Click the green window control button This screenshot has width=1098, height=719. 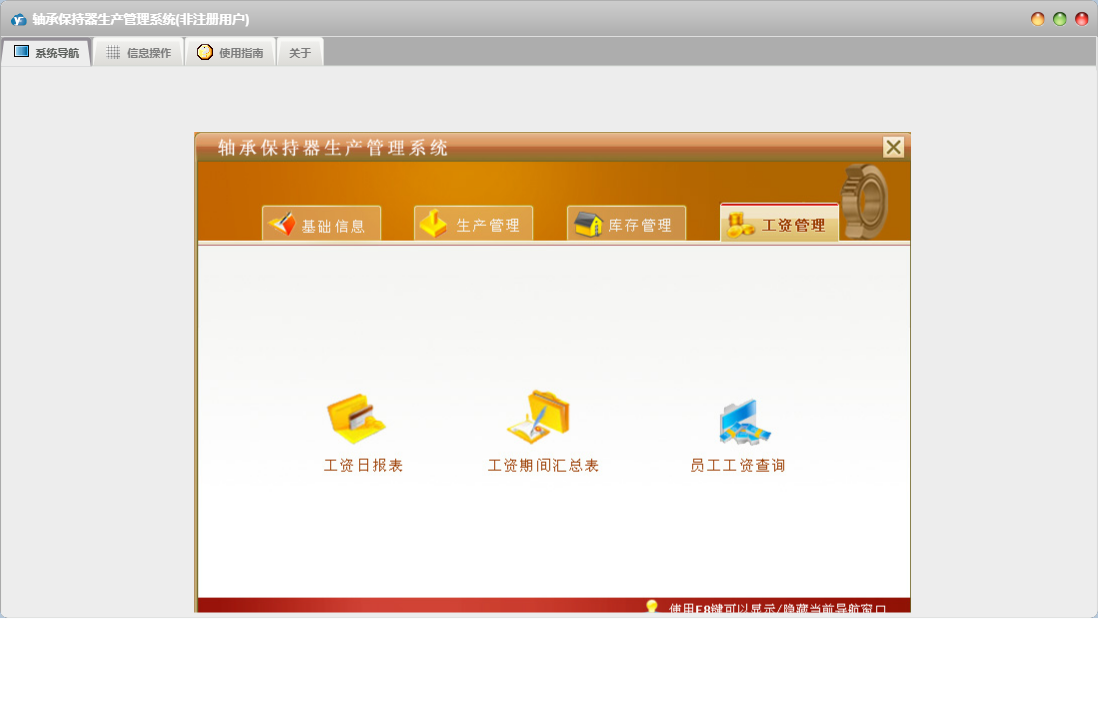(x=1060, y=19)
